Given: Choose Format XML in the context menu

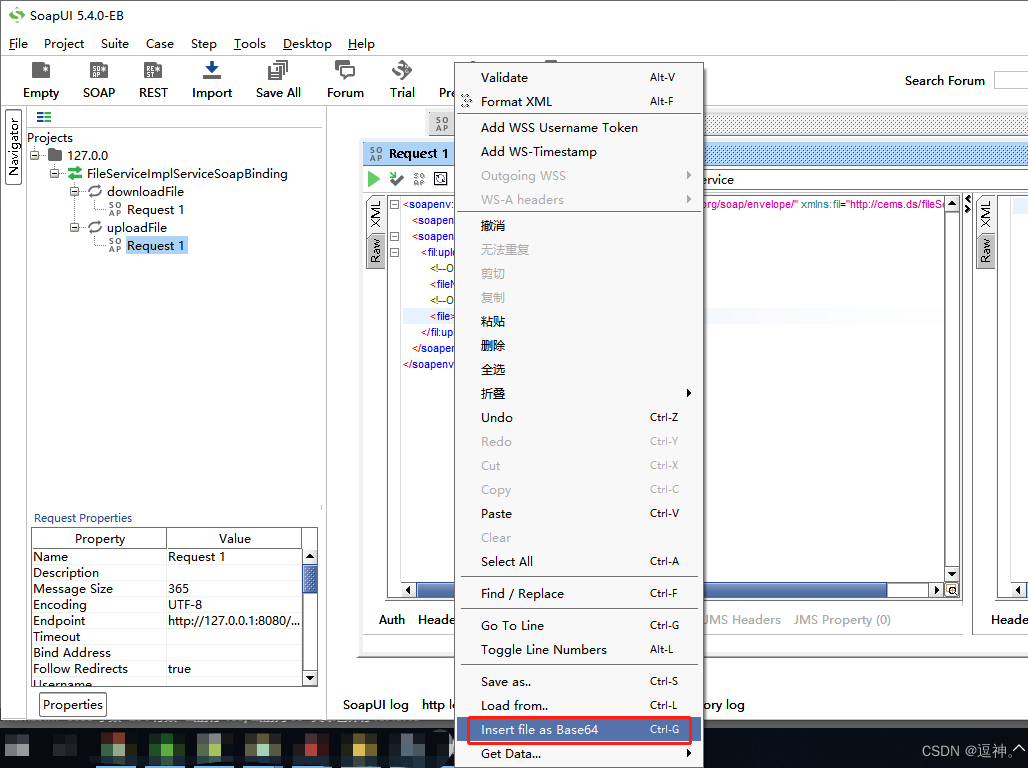Looking at the screenshot, I should click(x=579, y=101).
